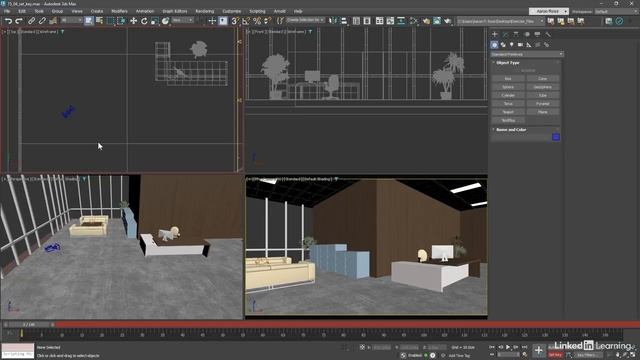The height and width of the screenshot is (360, 640).
Task: Enable the Percent Snap toggle
Action: 257,20
